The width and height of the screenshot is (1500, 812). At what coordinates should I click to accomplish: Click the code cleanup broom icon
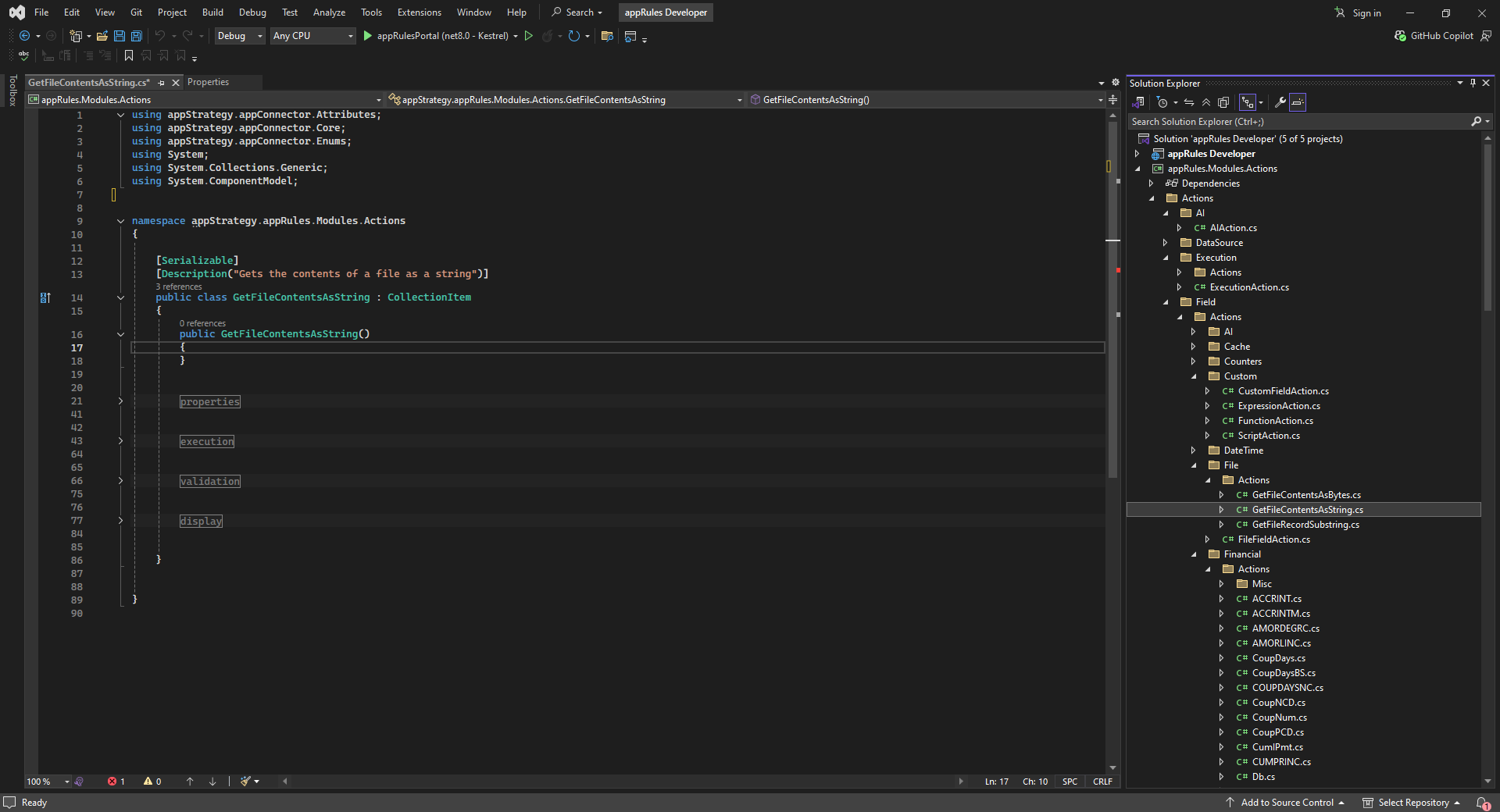pyautogui.click(x=245, y=782)
